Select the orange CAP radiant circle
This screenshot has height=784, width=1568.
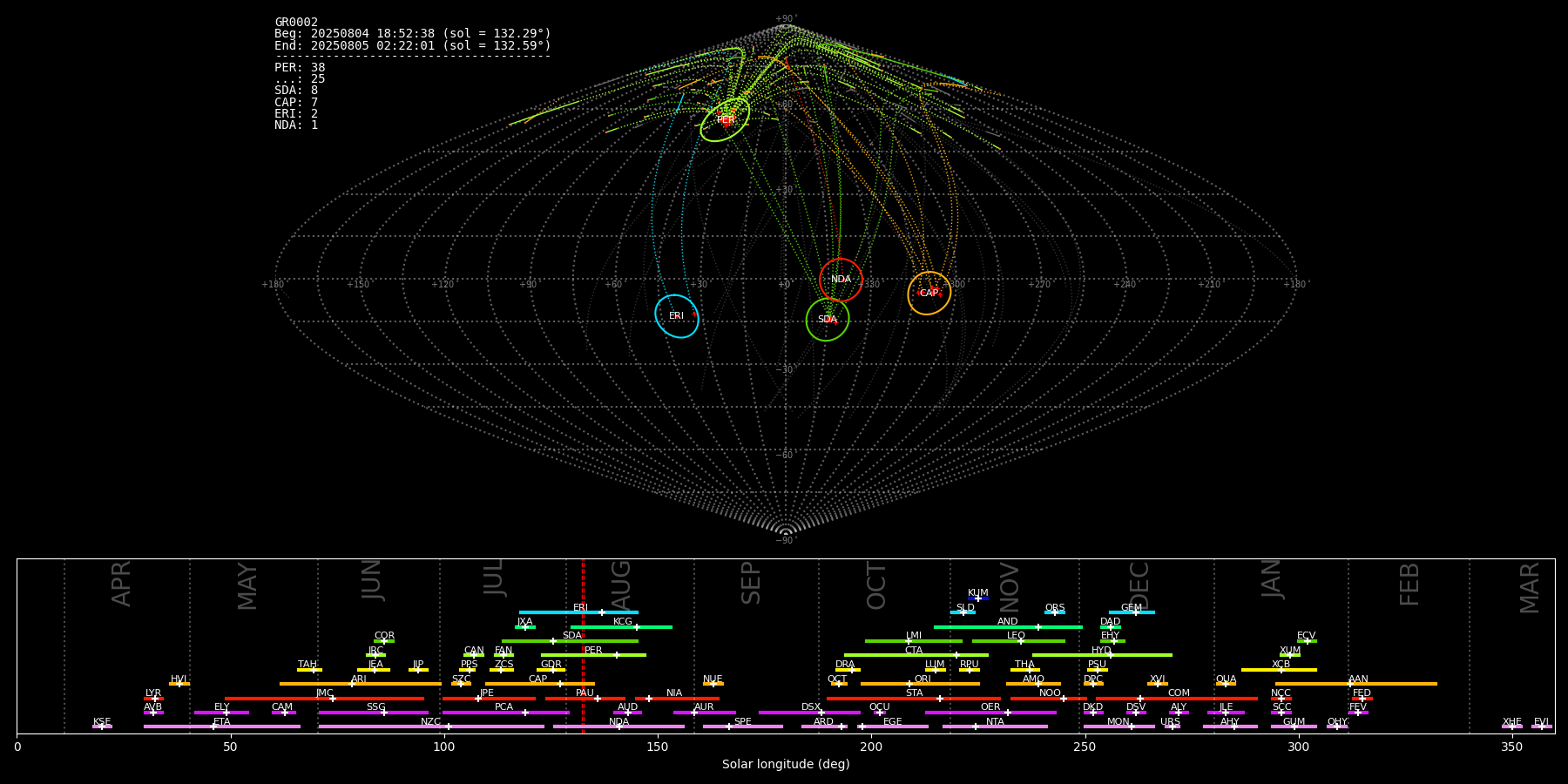929,293
